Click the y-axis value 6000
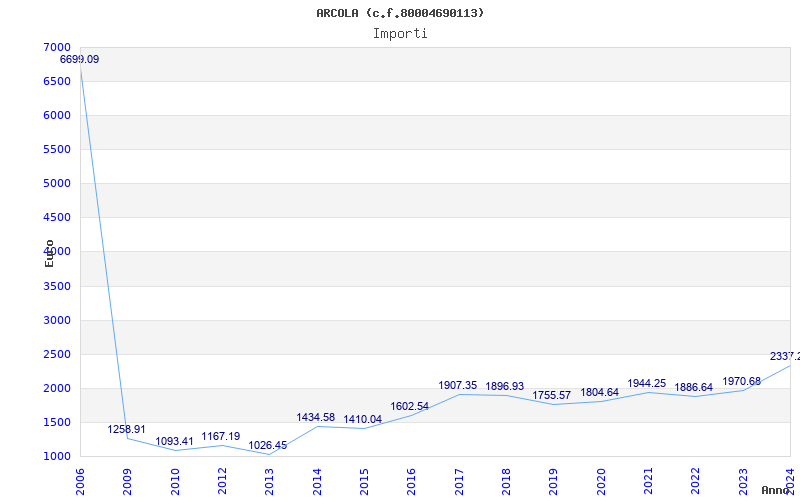 [x=57, y=115]
